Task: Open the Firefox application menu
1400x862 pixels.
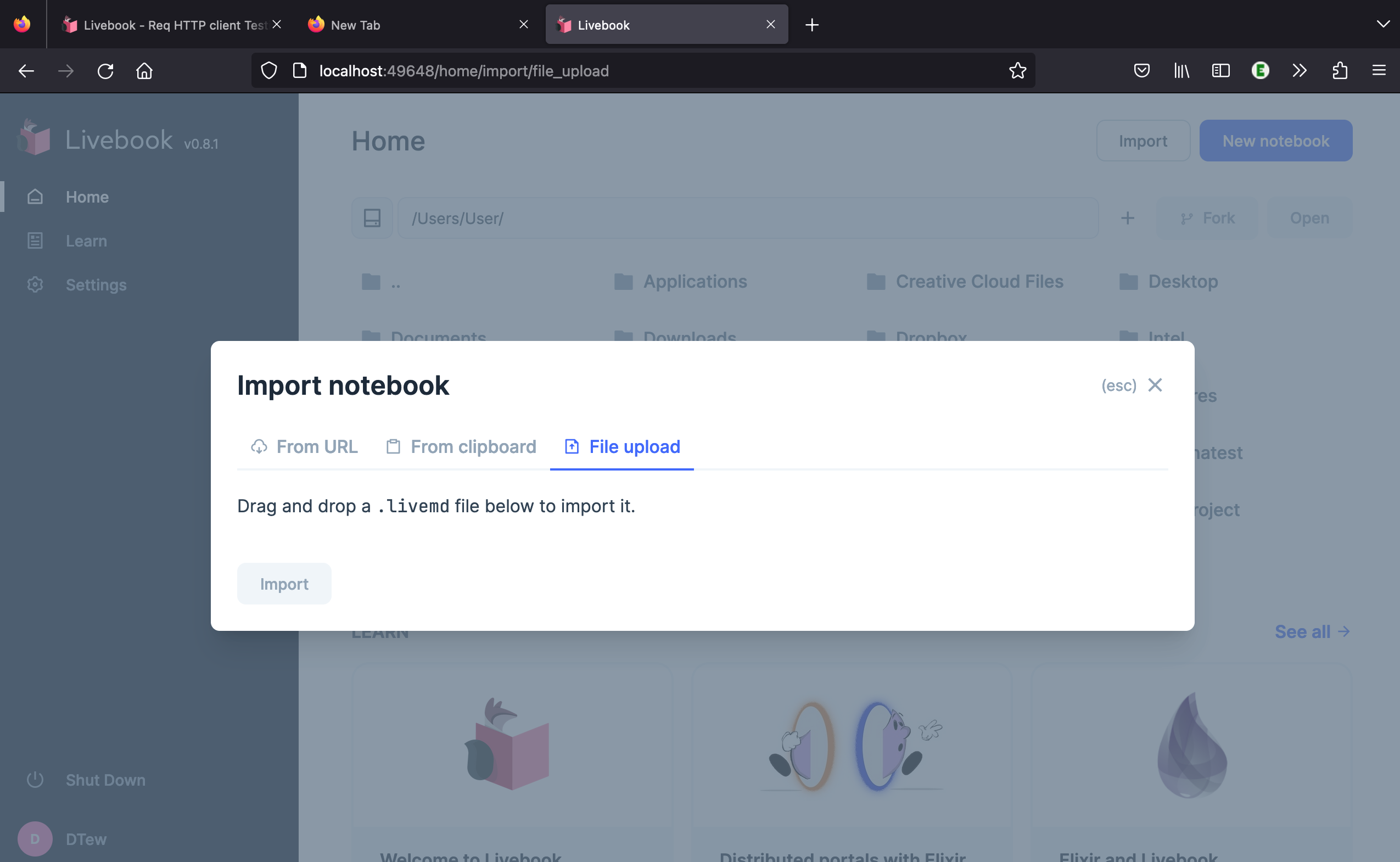Action: [1380, 71]
